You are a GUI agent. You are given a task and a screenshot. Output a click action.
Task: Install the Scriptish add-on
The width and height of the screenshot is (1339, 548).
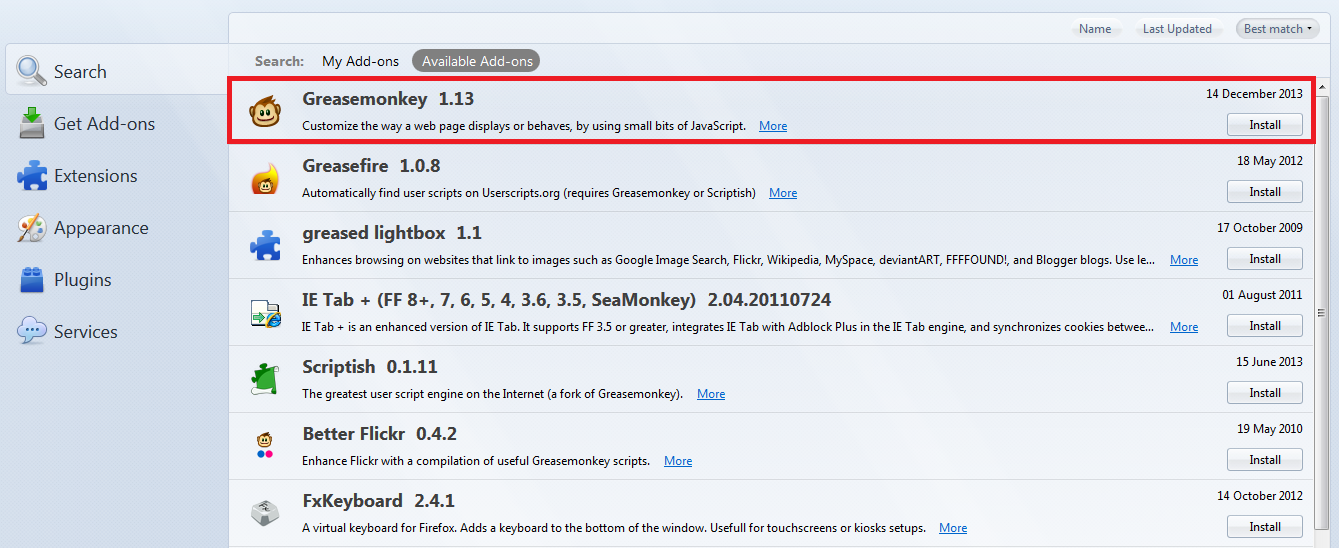[x=1265, y=393]
